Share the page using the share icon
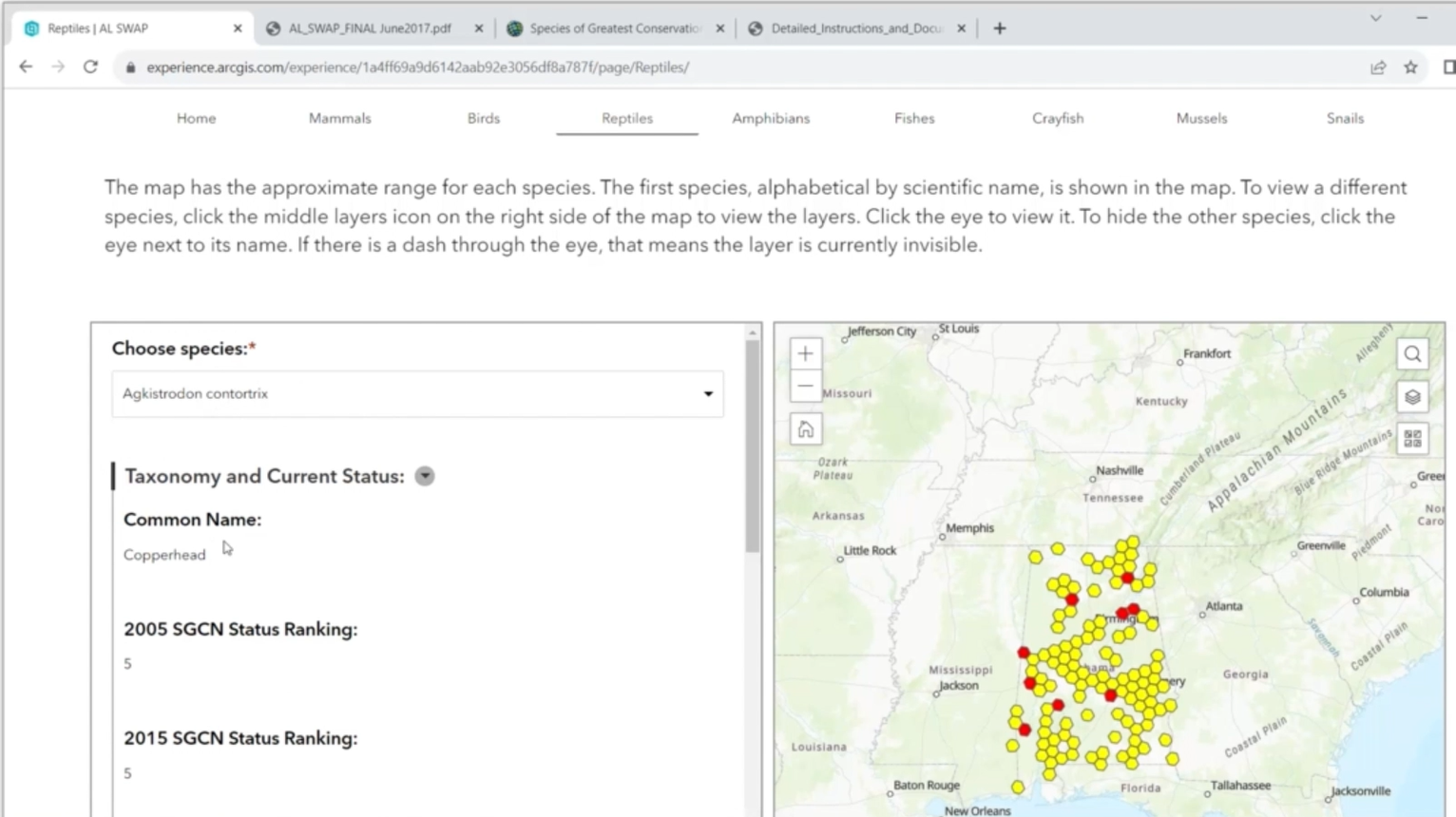Screen dimensions: 1456x817 pos(1378,66)
